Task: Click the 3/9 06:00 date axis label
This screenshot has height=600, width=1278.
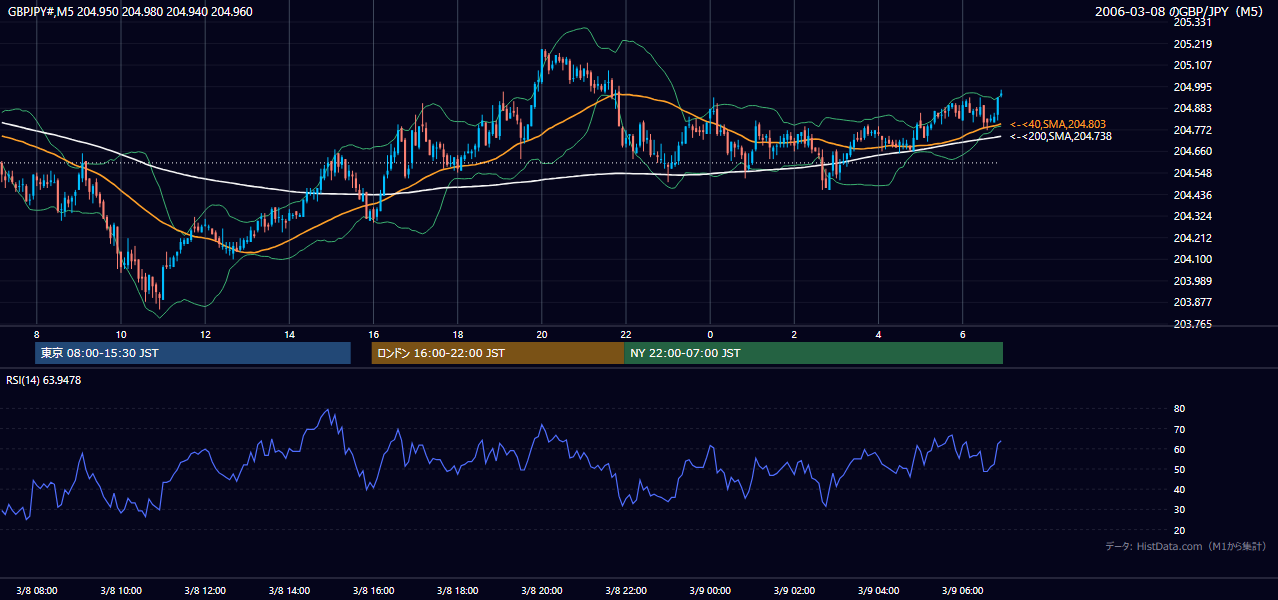Action: point(962,590)
